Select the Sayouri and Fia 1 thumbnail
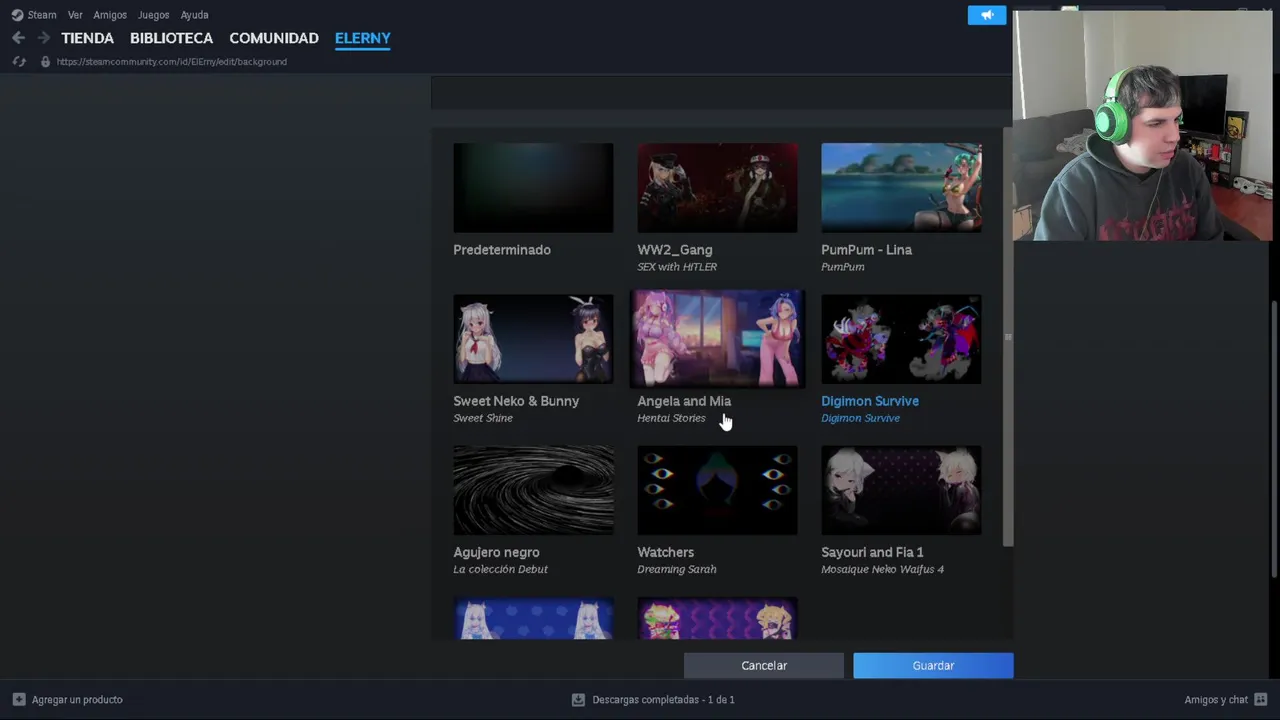The width and height of the screenshot is (1280, 720). tap(901, 490)
